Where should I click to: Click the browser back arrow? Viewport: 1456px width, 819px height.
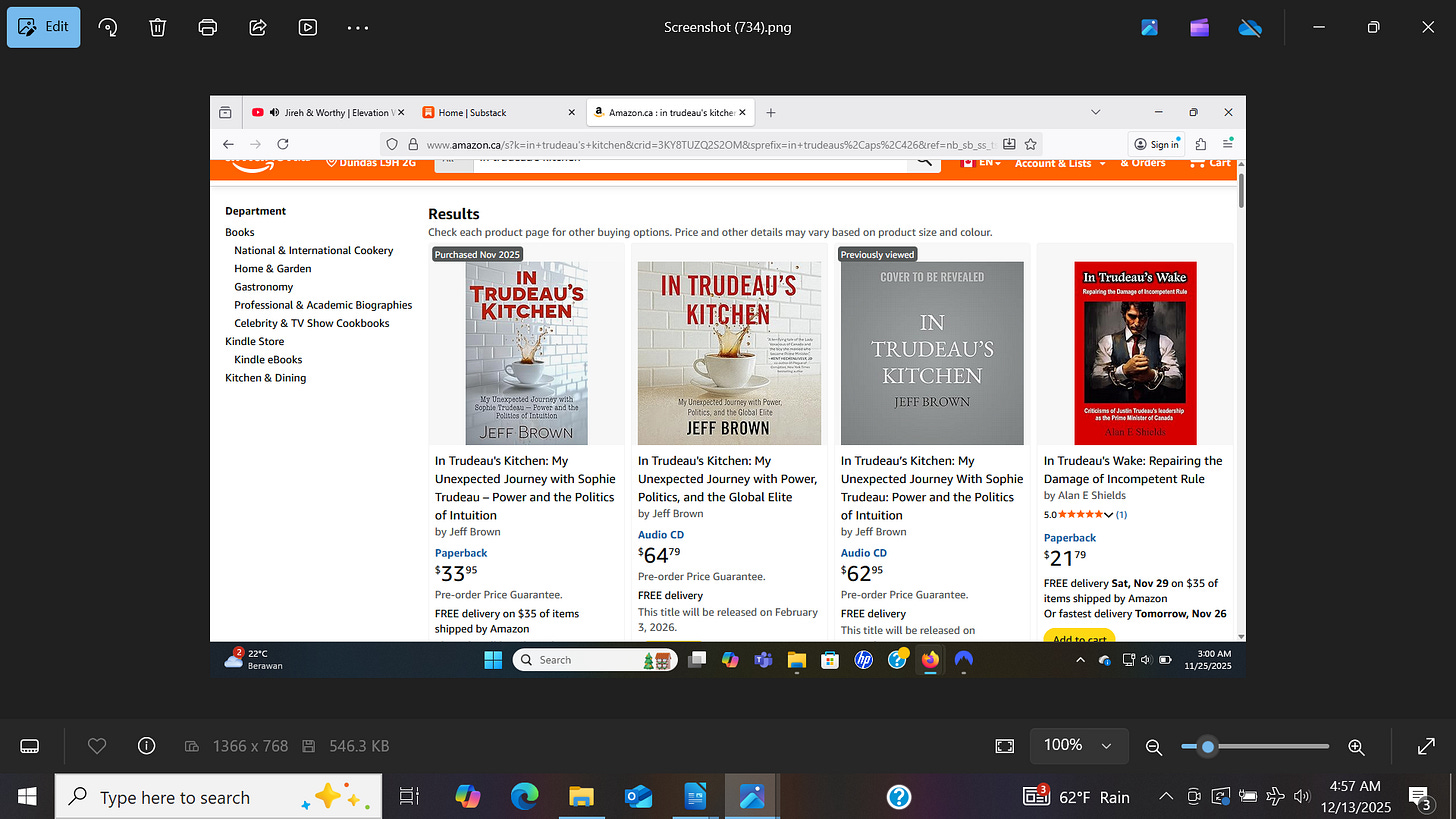coord(228,144)
